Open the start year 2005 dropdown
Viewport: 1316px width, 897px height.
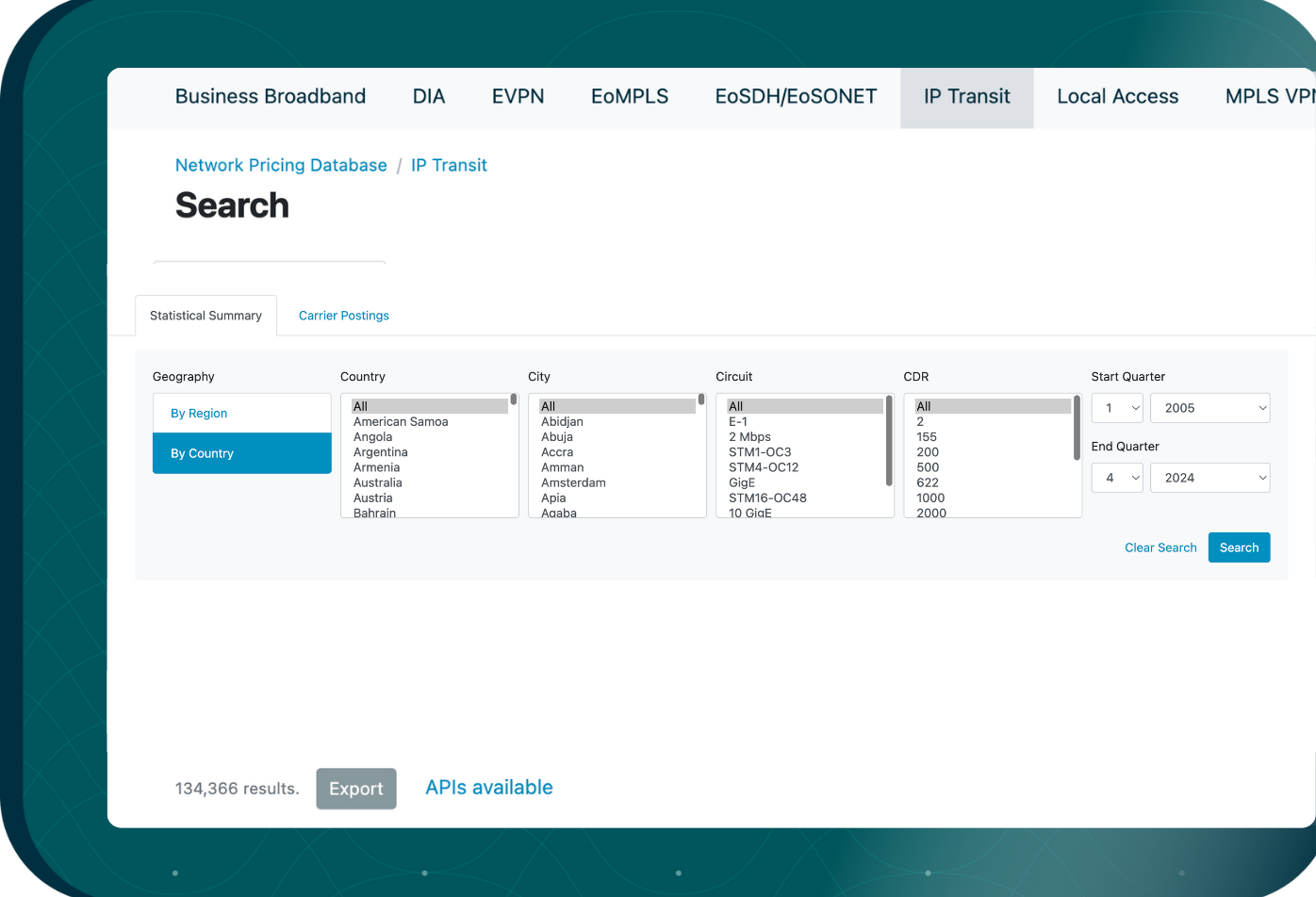click(1209, 407)
